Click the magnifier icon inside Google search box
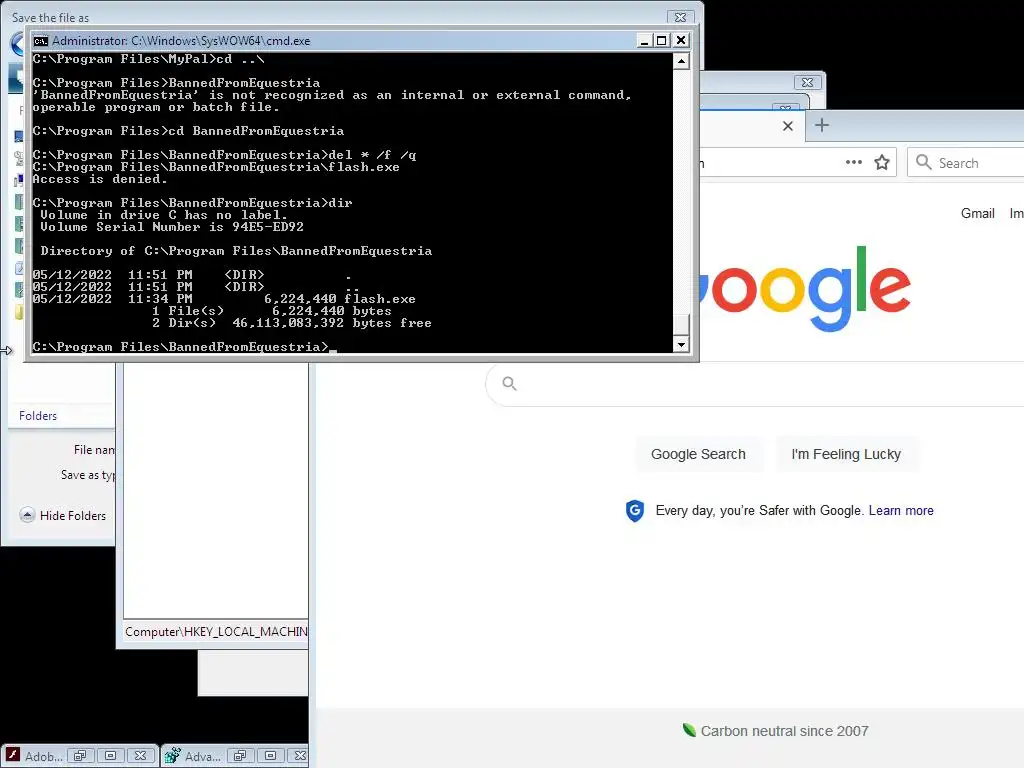Screen dimensions: 1024x768 coord(509,384)
